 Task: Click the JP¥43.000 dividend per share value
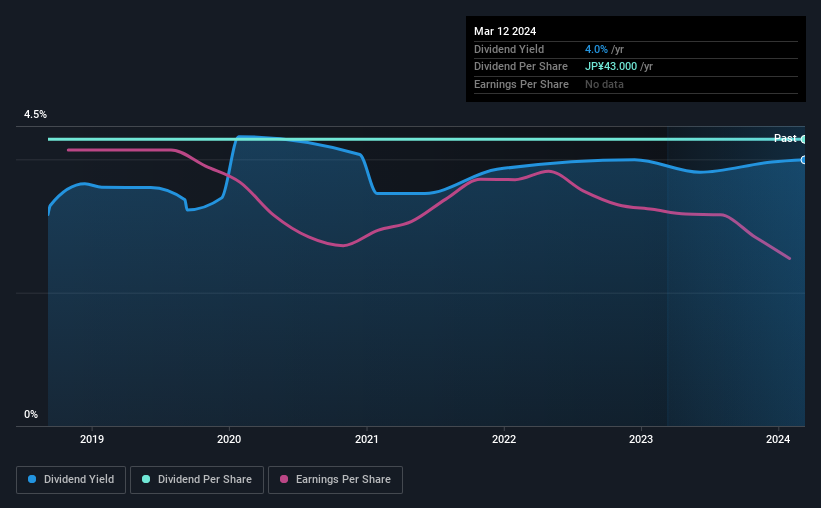coord(611,67)
